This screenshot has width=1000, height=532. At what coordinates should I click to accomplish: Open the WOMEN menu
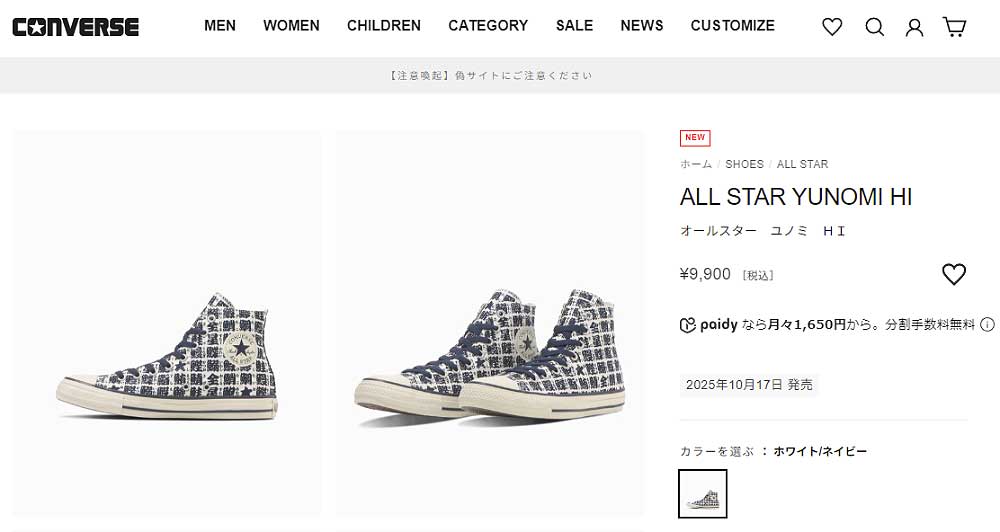(291, 26)
